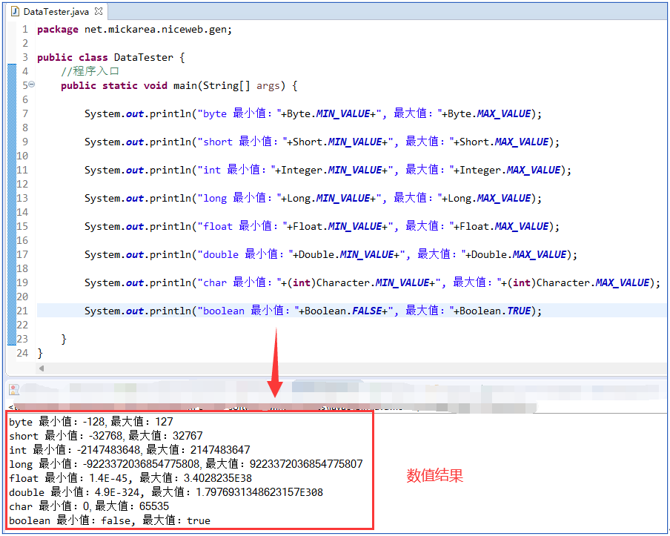The width and height of the screenshot is (670, 536).
Task: Click the short println statement on line 9
Action: (322, 142)
